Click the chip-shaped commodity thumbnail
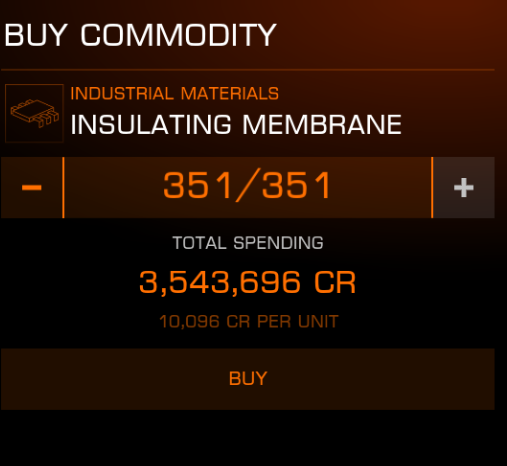Image resolution: width=507 pixels, height=466 pixels. [34, 113]
